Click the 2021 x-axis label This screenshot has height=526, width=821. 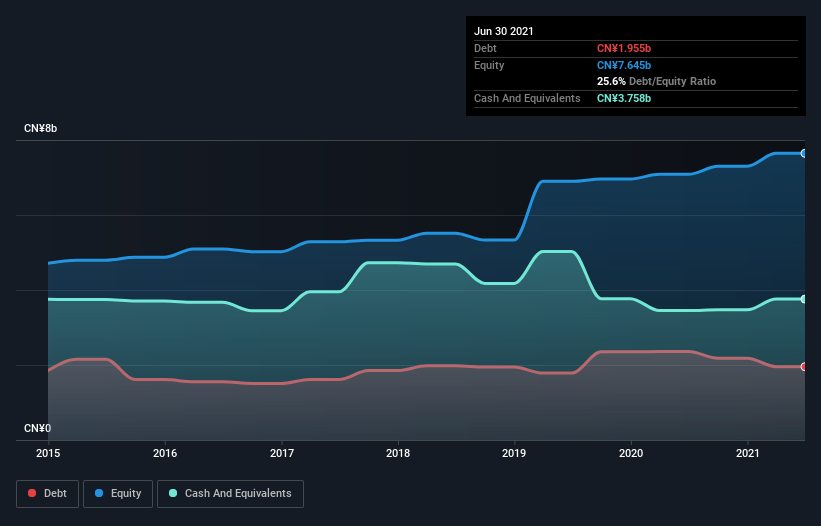[x=748, y=453]
